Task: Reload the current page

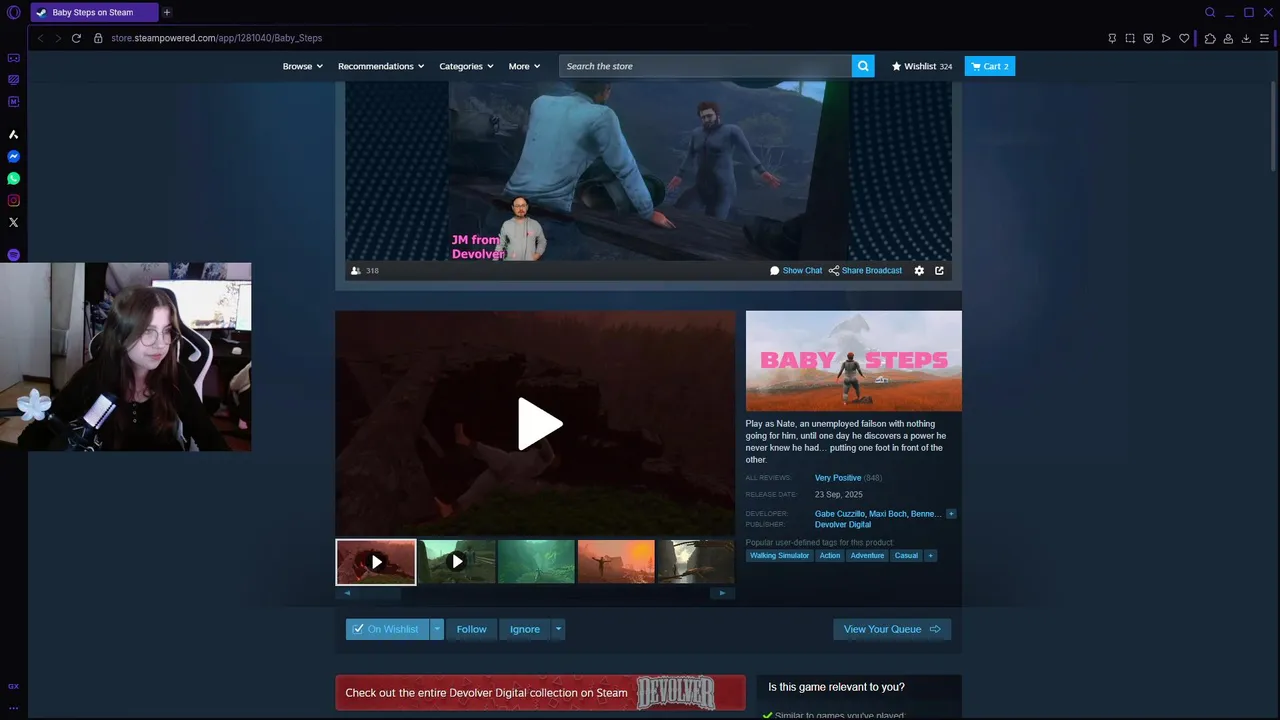Action: pos(76,38)
